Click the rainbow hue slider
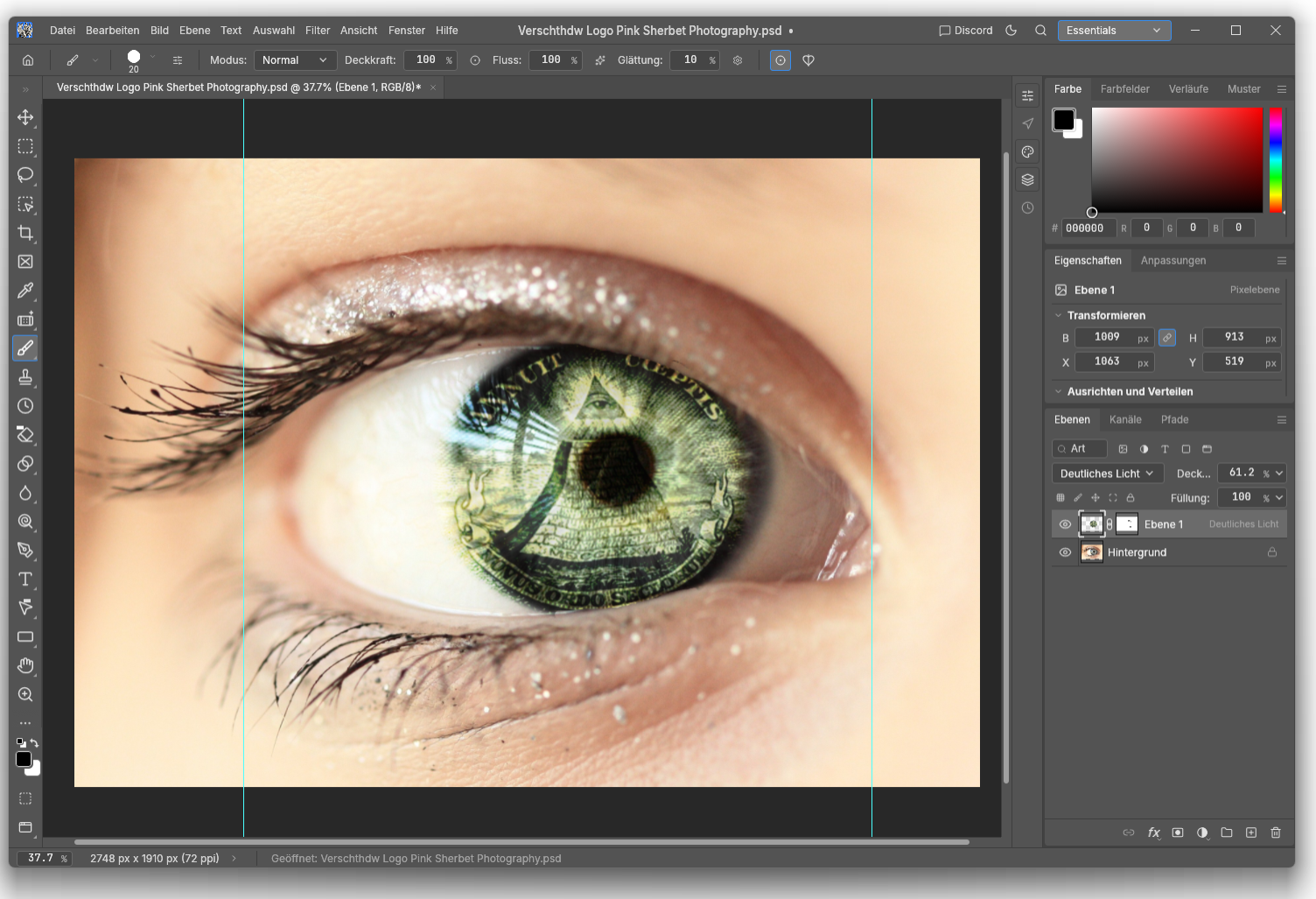 (1277, 160)
